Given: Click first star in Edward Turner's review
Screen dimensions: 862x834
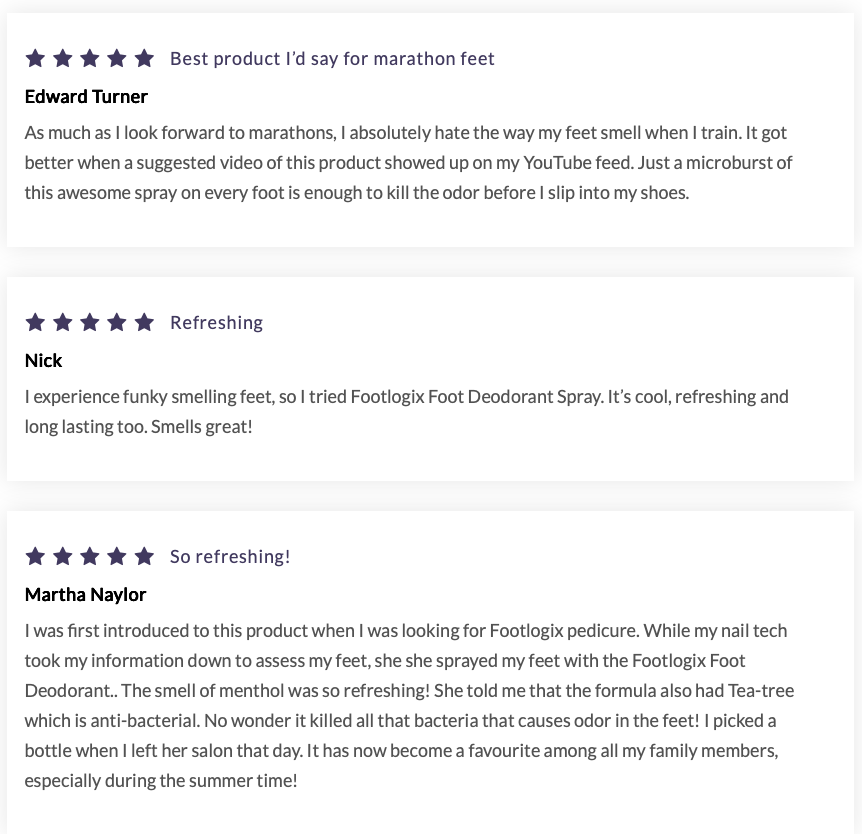Looking at the screenshot, I should pos(35,58).
